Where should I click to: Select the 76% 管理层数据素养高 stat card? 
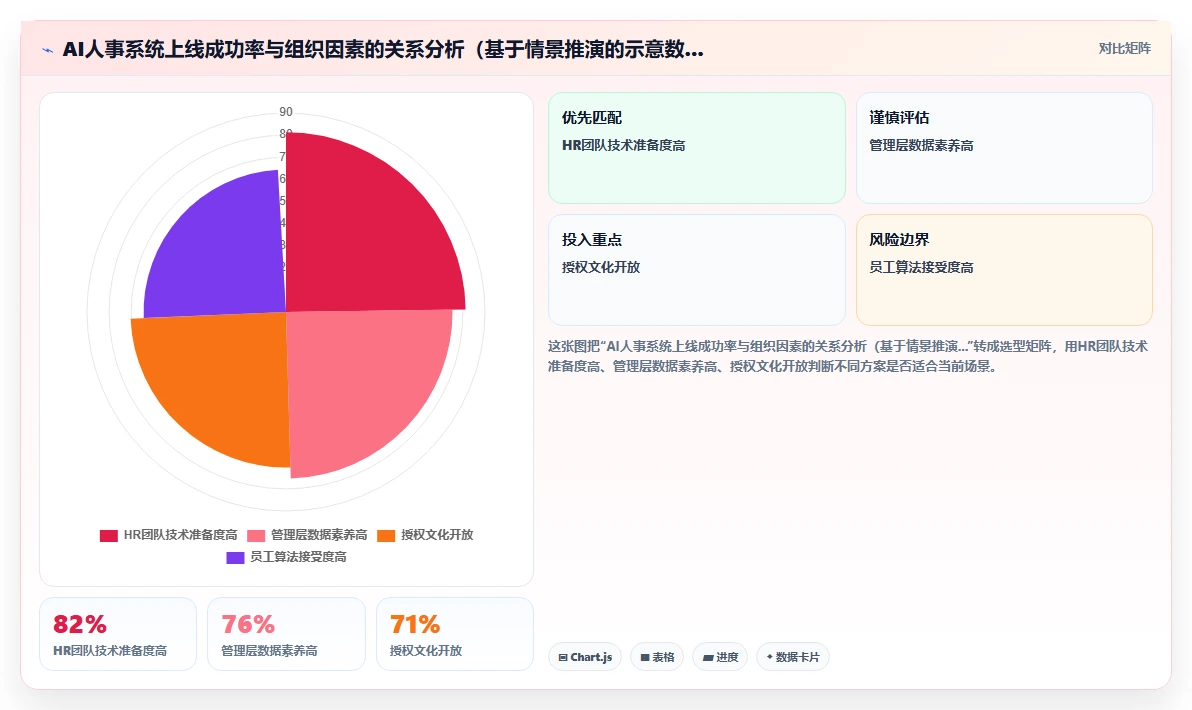(x=286, y=634)
